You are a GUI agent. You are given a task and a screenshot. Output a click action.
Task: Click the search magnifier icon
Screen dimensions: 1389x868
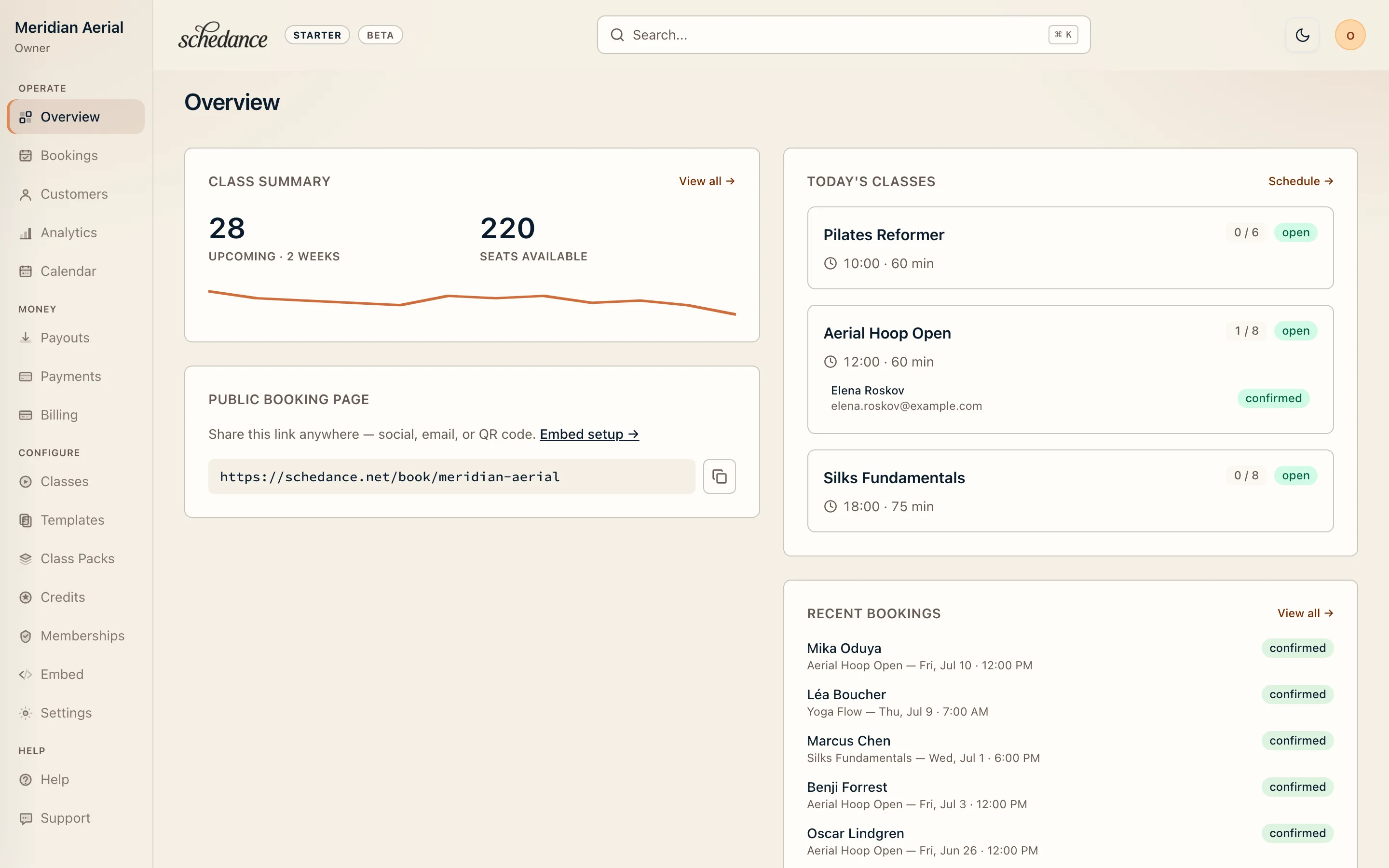point(617,35)
